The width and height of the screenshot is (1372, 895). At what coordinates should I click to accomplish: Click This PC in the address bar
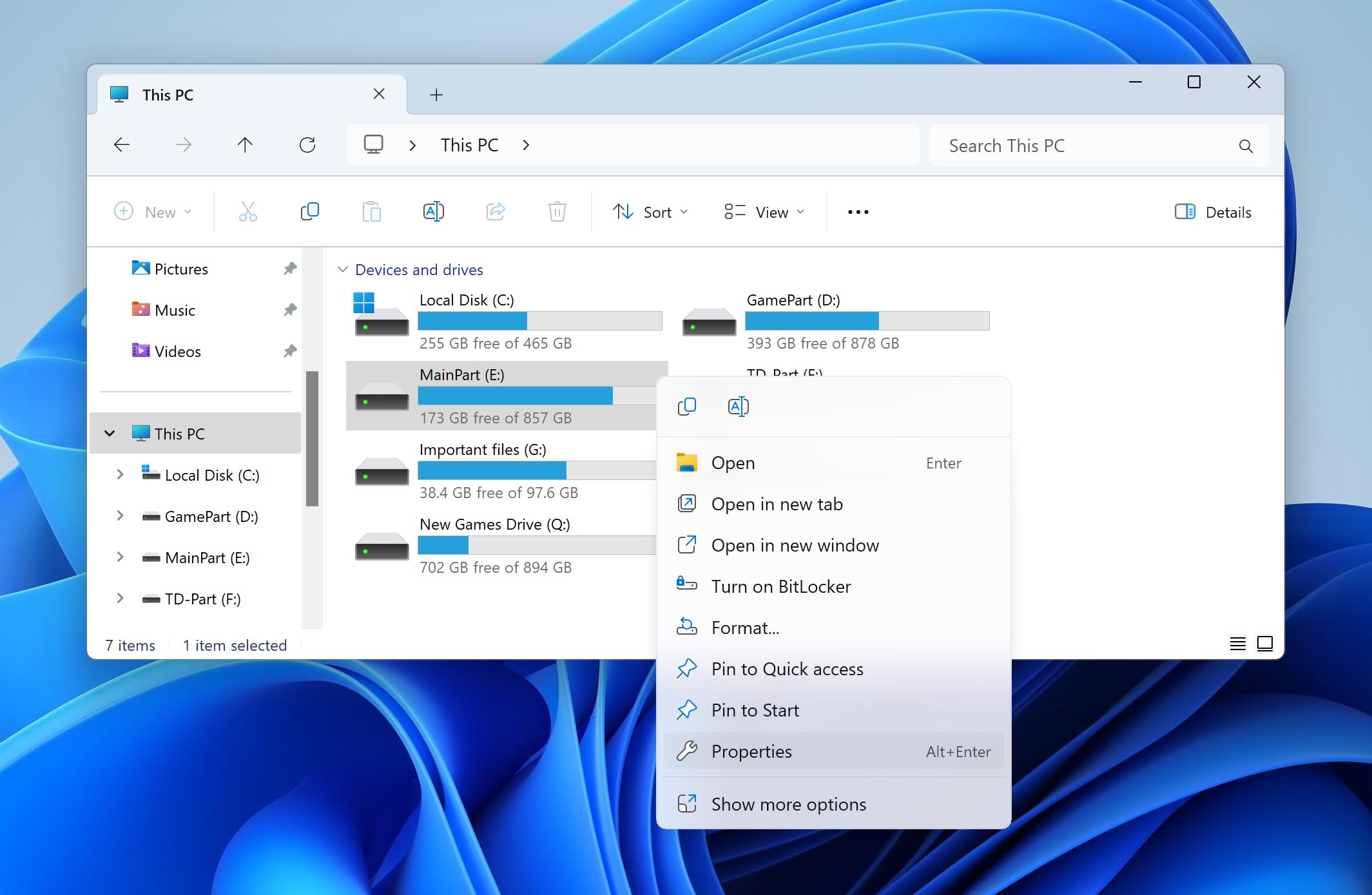coord(469,145)
